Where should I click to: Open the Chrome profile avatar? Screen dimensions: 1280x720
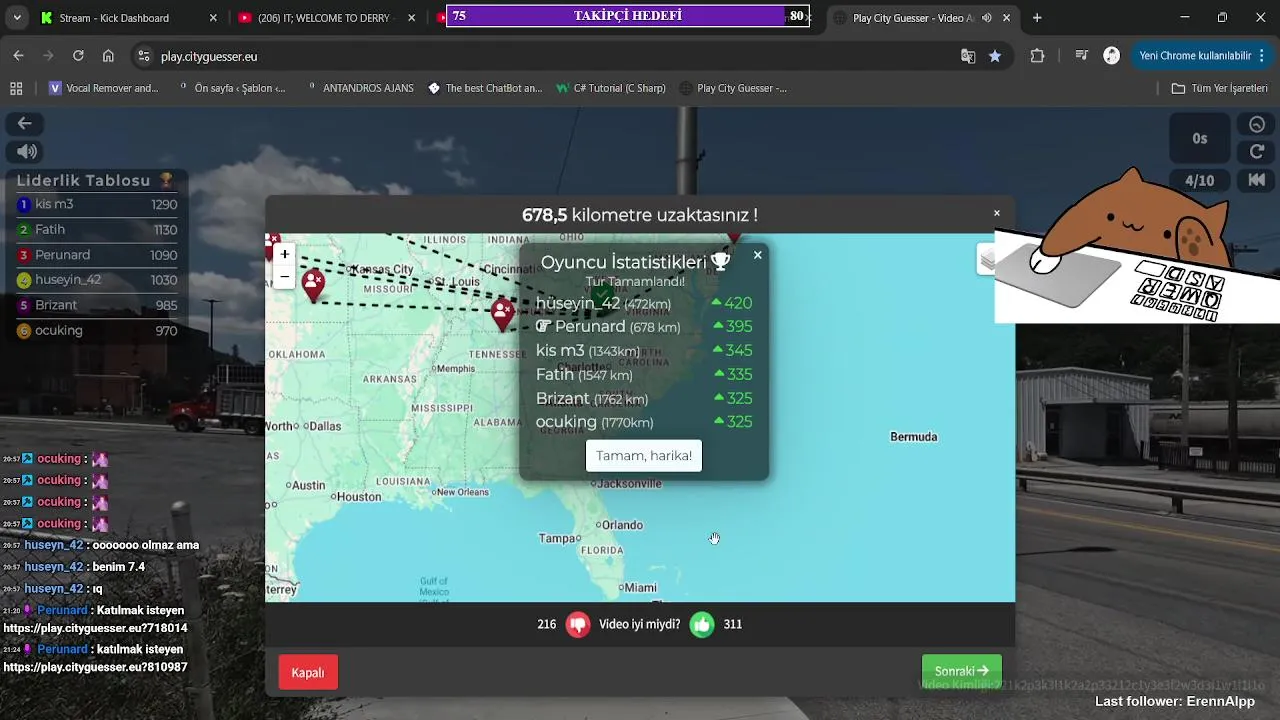(1111, 56)
